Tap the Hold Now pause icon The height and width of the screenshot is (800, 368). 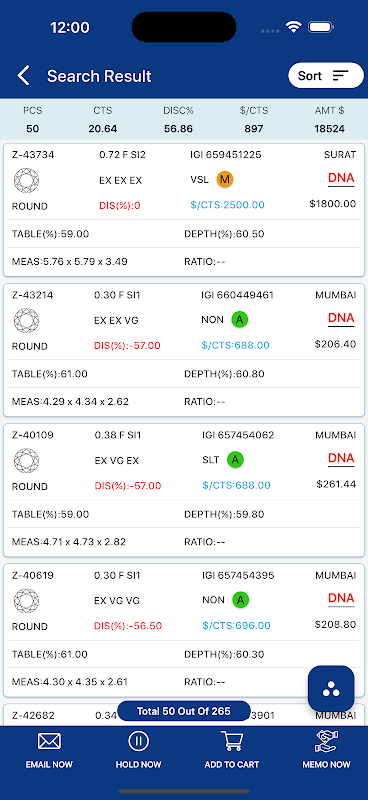pyautogui.click(x=138, y=741)
